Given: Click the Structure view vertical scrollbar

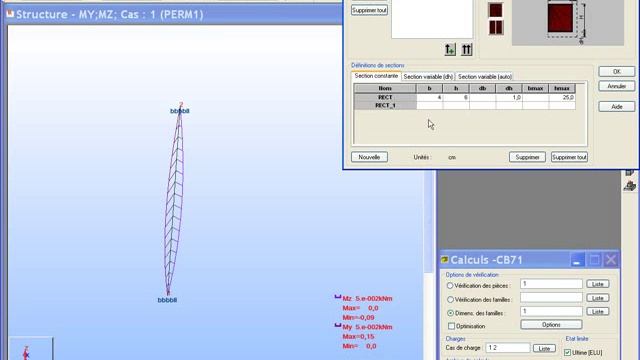Looking at the screenshot, I should click(428, 265).
